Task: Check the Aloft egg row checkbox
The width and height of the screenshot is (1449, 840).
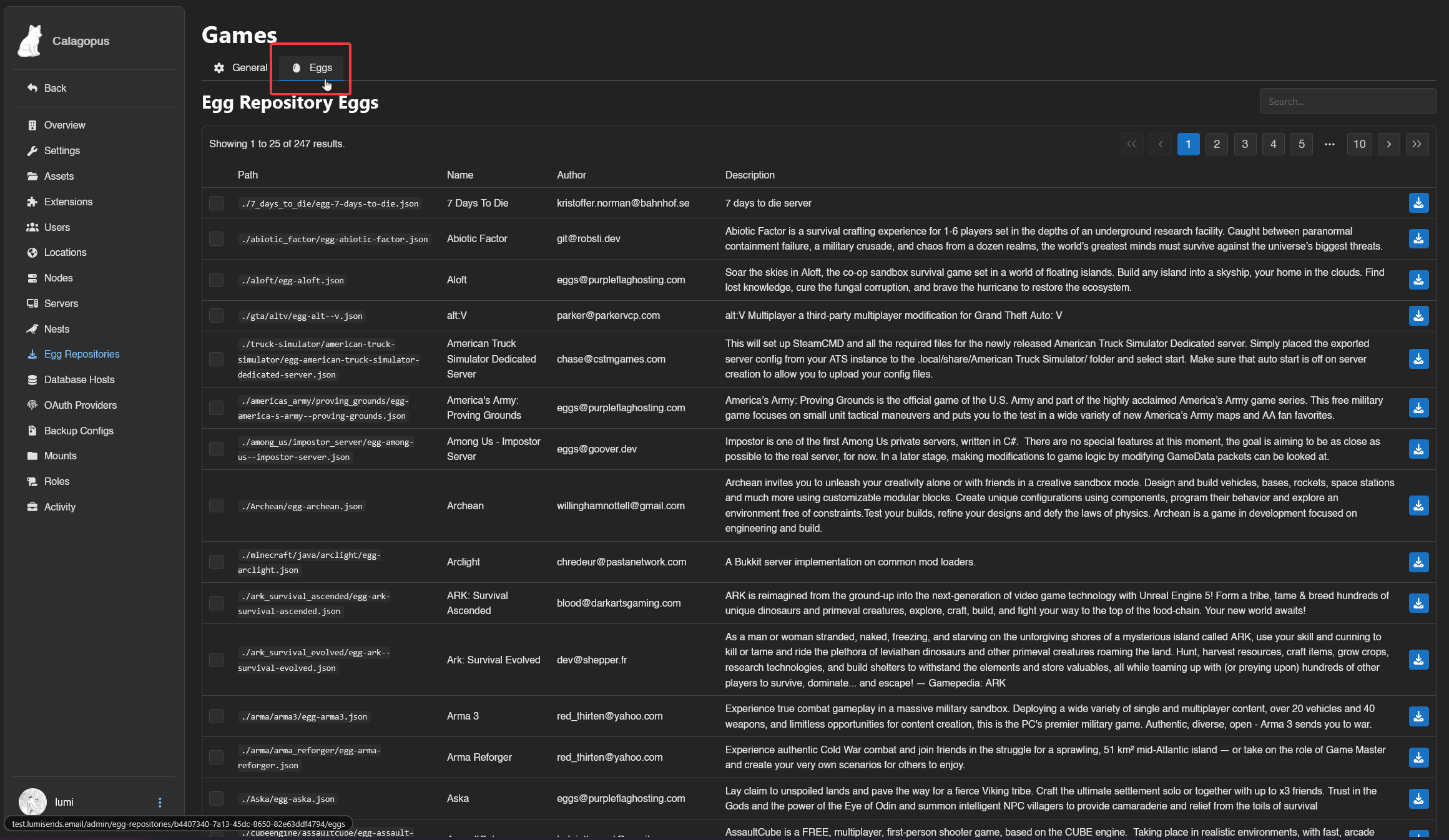Action: pos(216,280)
